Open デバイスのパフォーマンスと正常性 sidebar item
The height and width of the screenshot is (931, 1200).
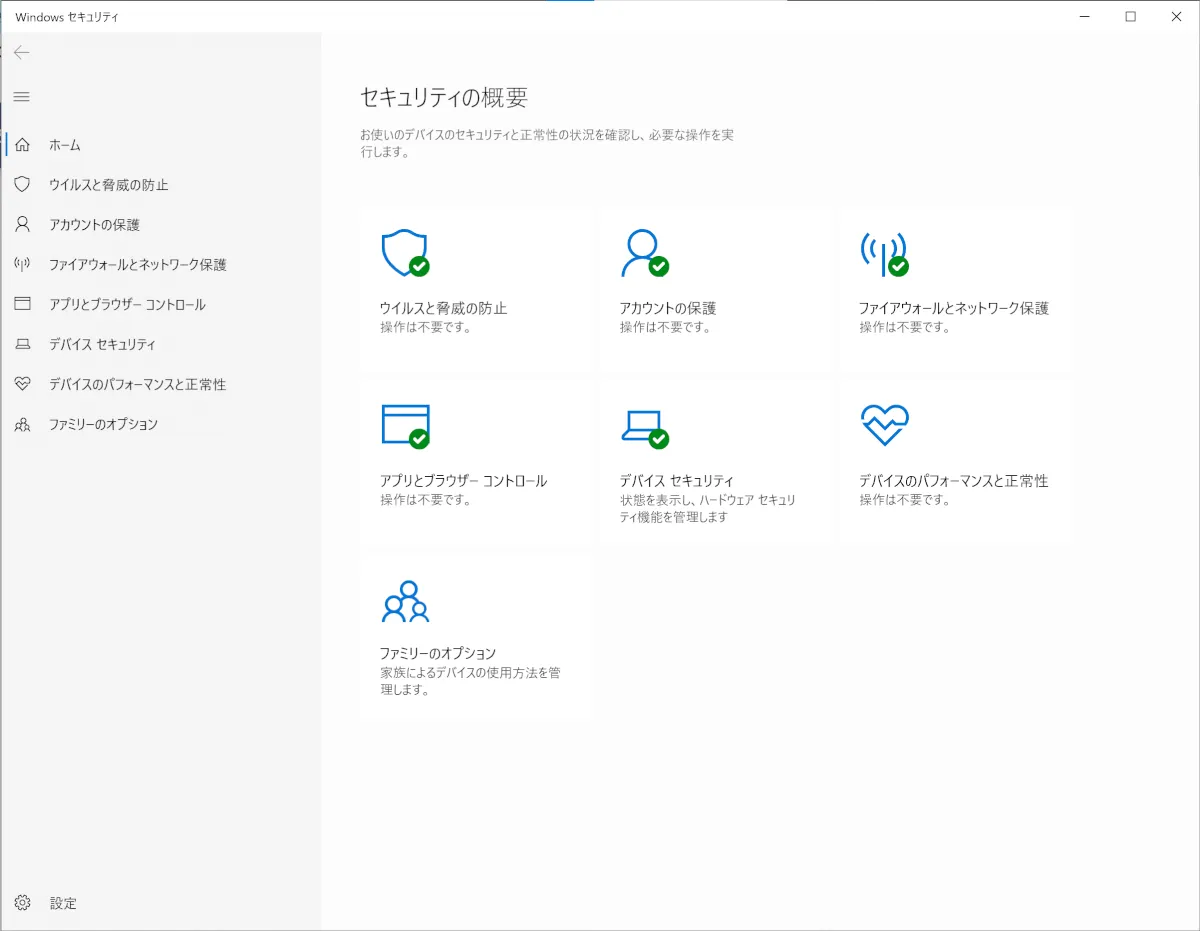[137, 385]
